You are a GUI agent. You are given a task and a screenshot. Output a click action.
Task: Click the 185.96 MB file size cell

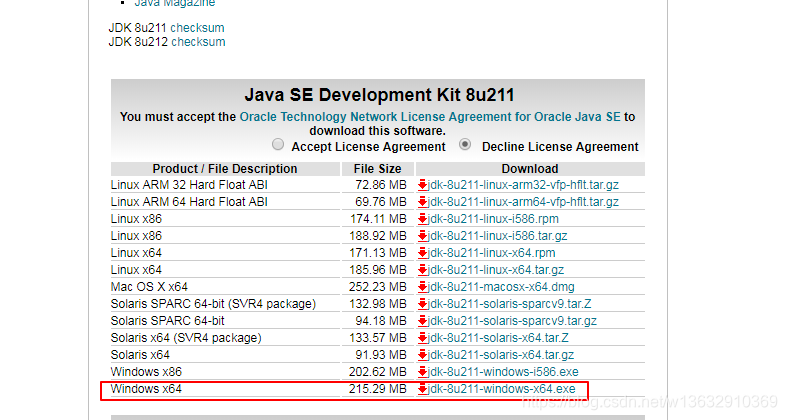pyautogui.click(x=377, y=270)
